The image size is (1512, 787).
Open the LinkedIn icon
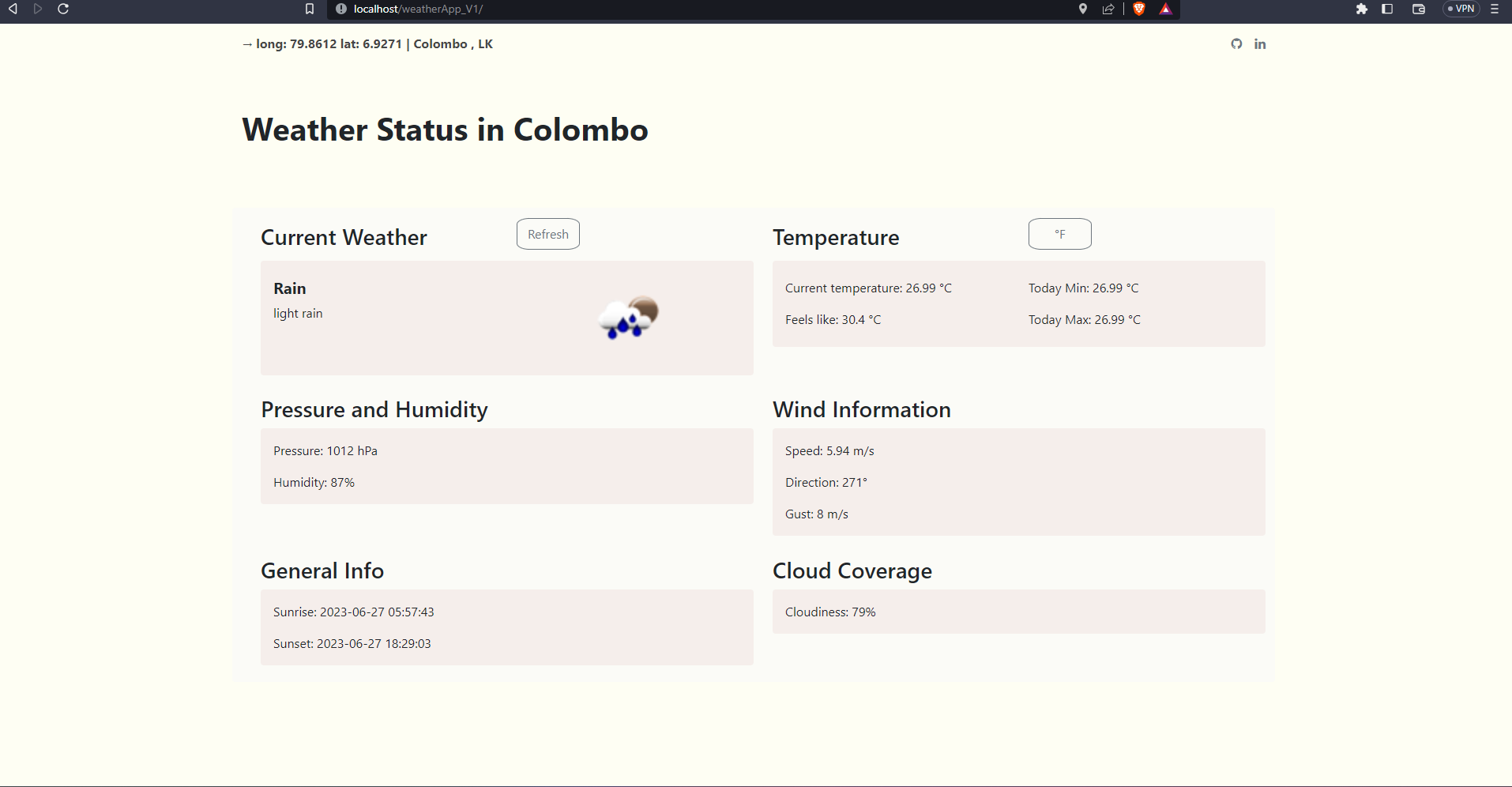pyautogui.click(x=1260, y=43)
